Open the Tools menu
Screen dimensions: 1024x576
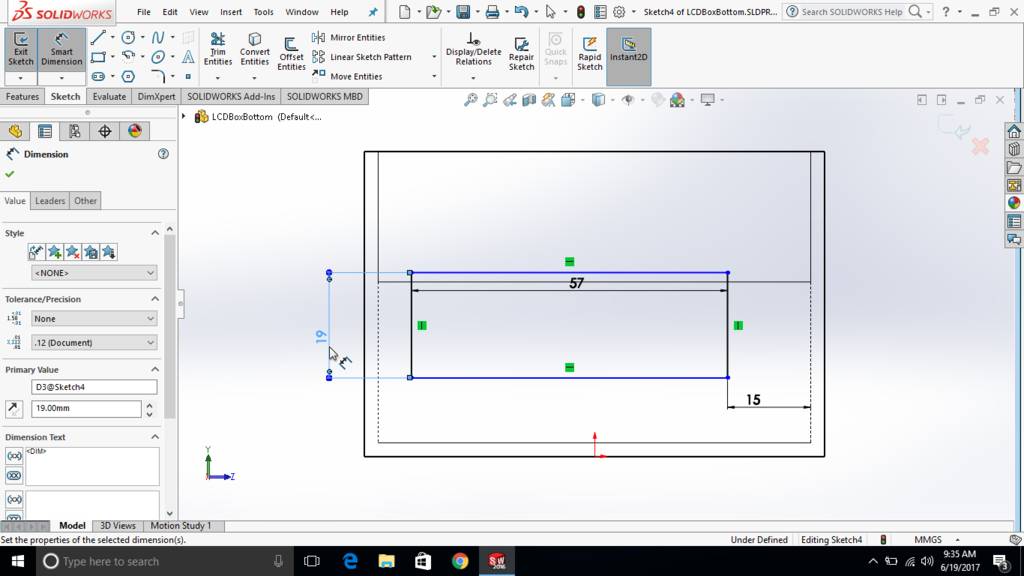(263, 12)
